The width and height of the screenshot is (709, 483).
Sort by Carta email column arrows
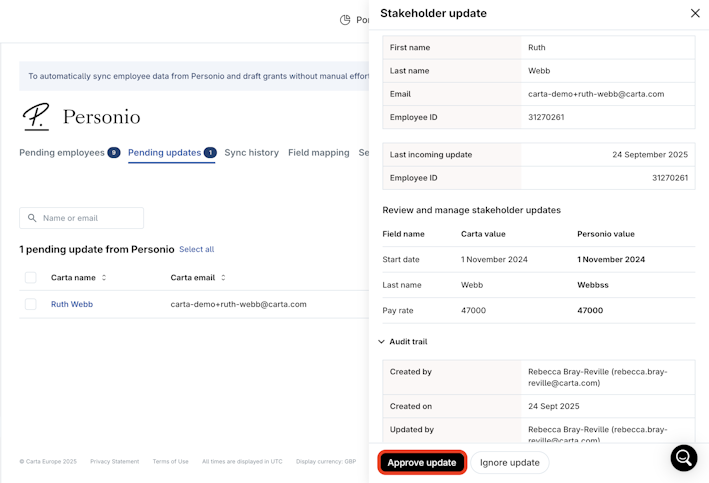point(223,278)
